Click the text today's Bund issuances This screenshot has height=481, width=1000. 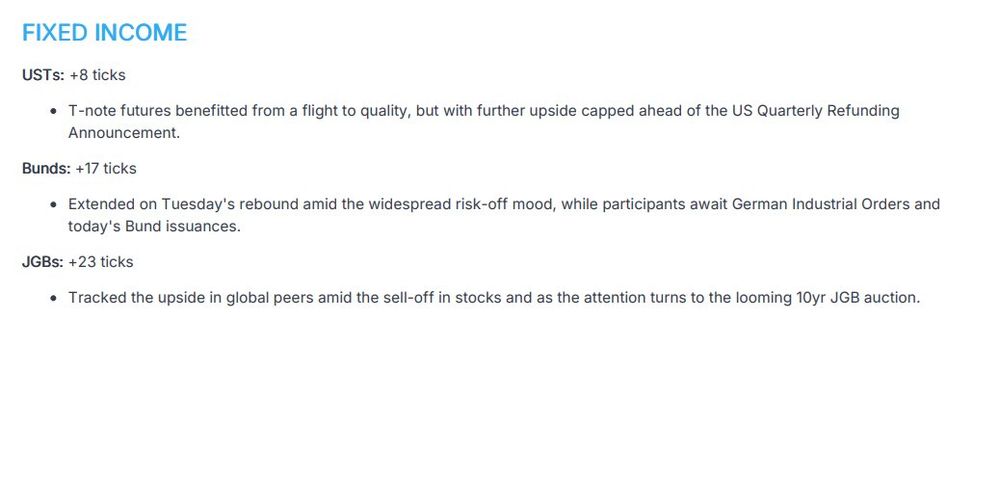(154, 227)
